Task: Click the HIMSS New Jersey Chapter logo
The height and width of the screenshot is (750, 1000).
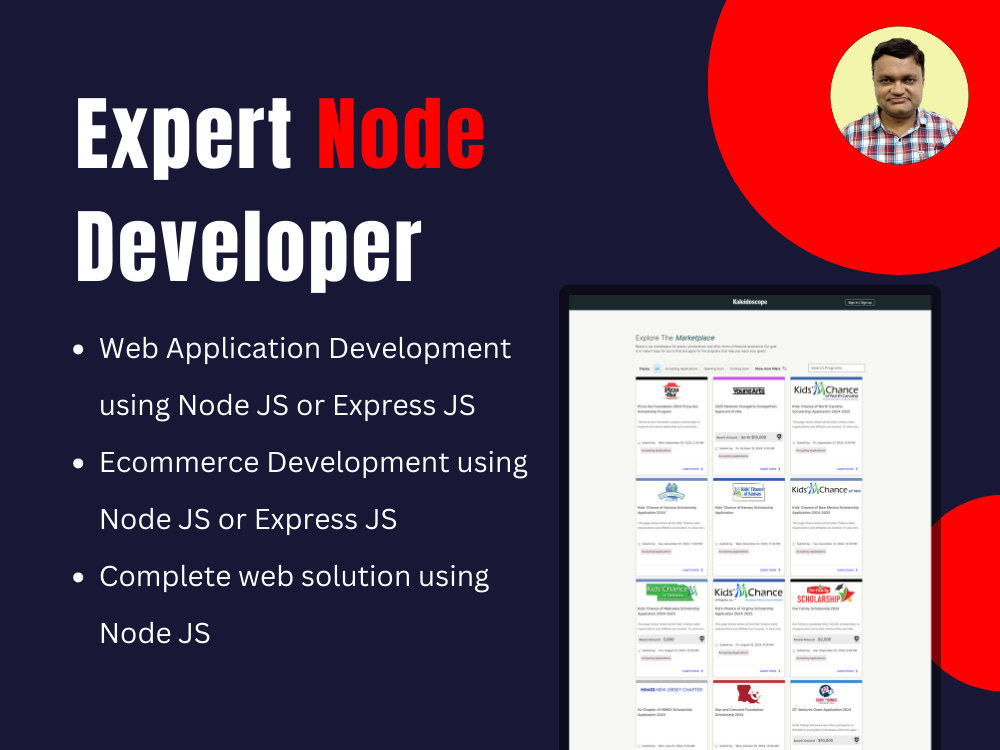Action: 672,690
